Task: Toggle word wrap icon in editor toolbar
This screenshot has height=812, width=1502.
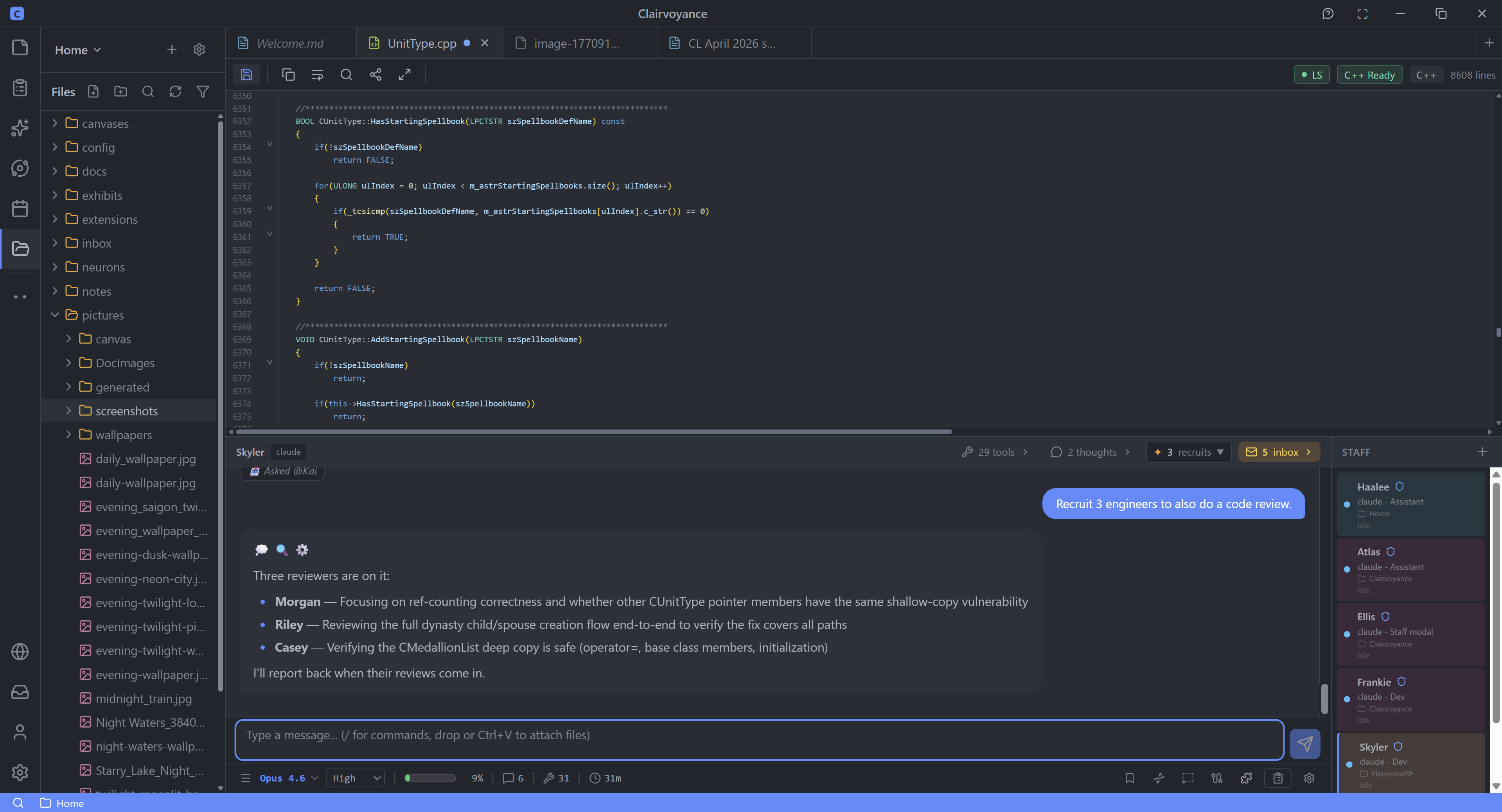Action: 317,75
